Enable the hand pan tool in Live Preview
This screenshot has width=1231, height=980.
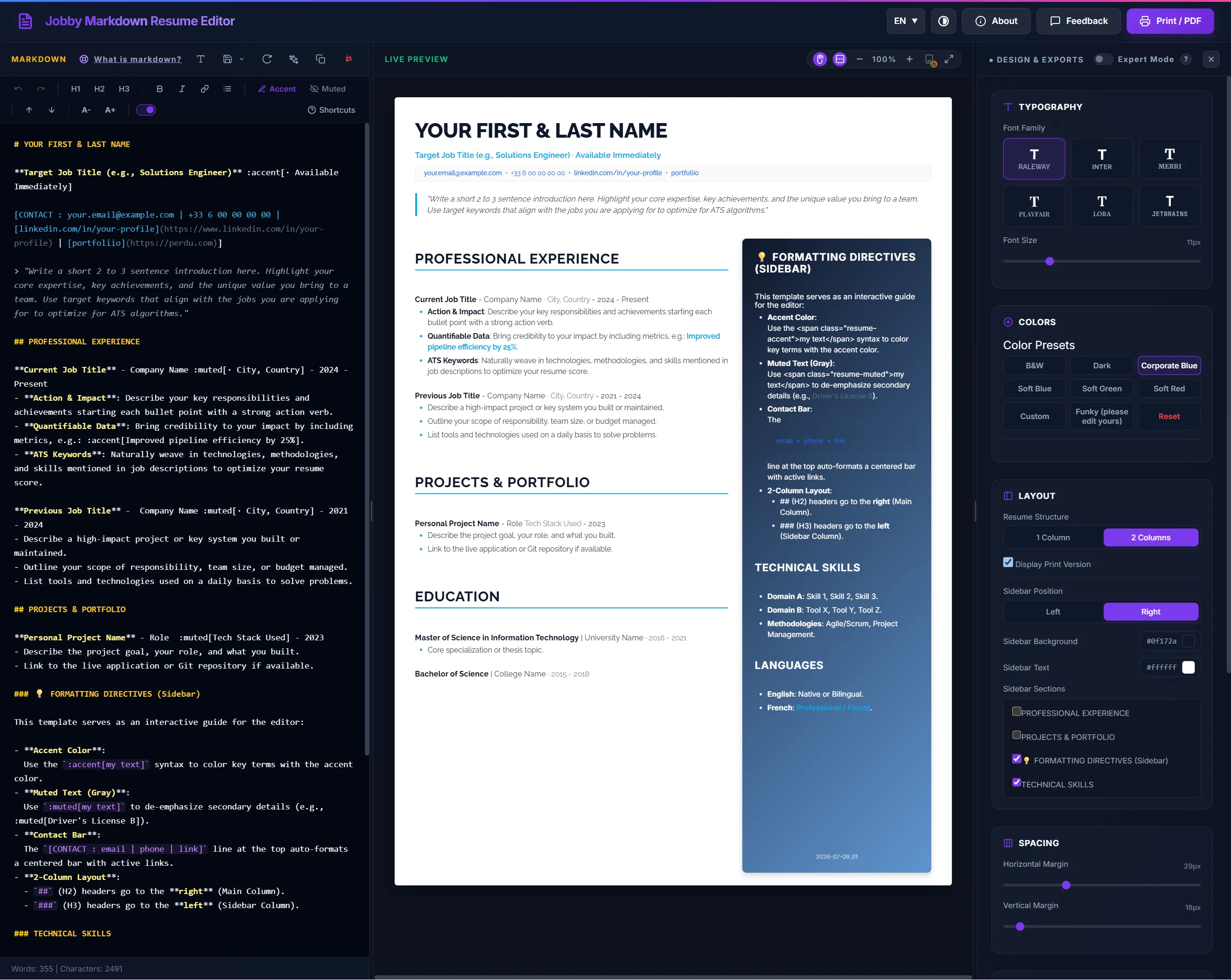[820, 59]
